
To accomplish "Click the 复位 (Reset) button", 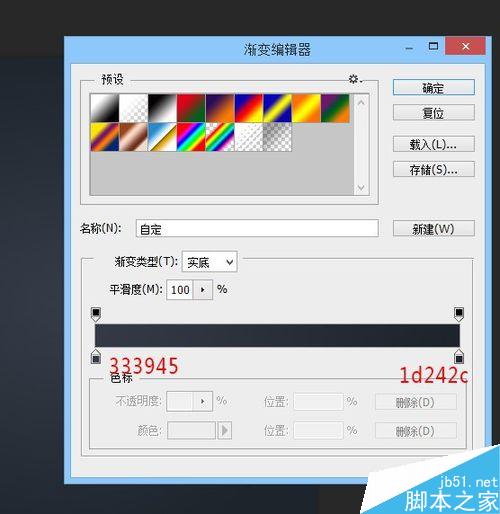I will [x=434, y=113].
